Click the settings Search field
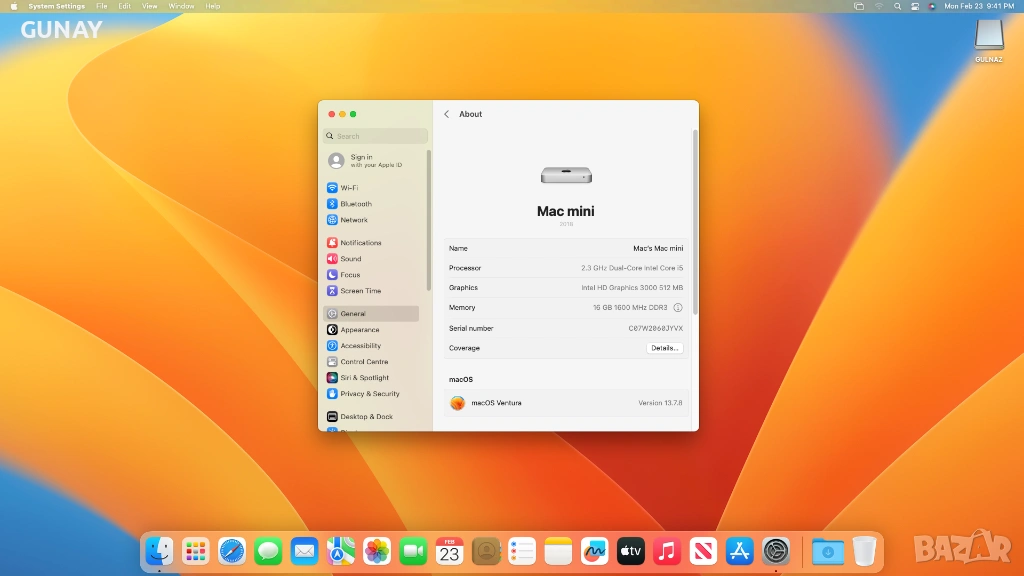 [376, 136]
